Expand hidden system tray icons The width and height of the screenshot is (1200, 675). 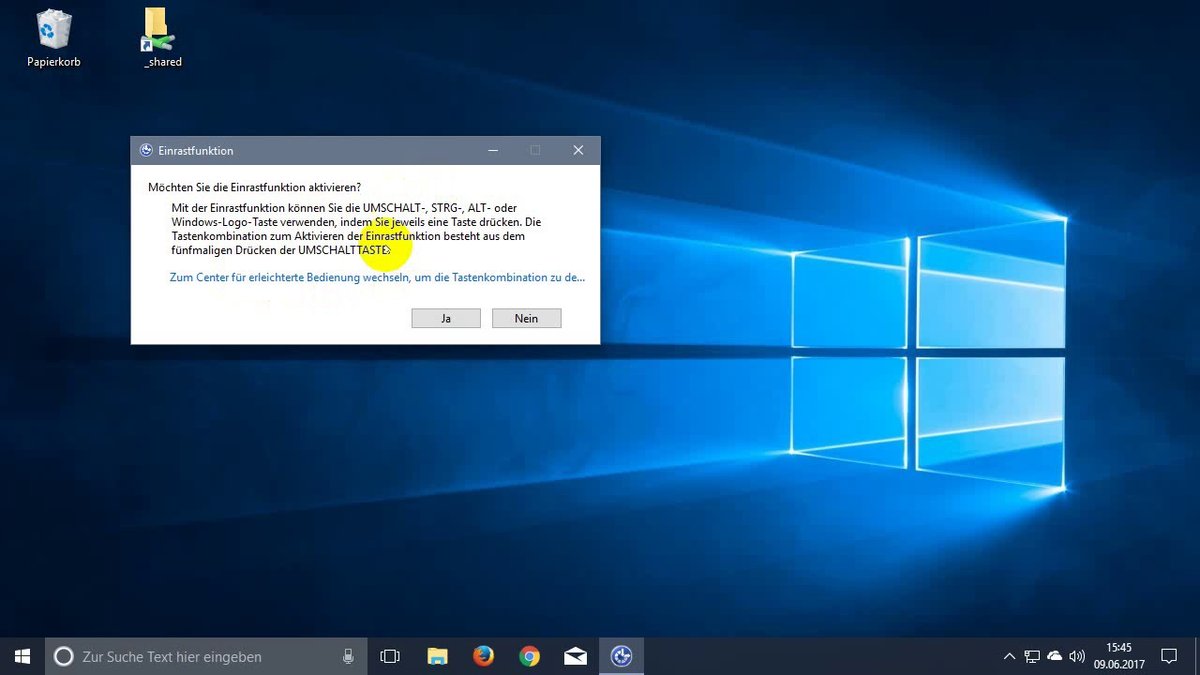[x=1009, y=656]
